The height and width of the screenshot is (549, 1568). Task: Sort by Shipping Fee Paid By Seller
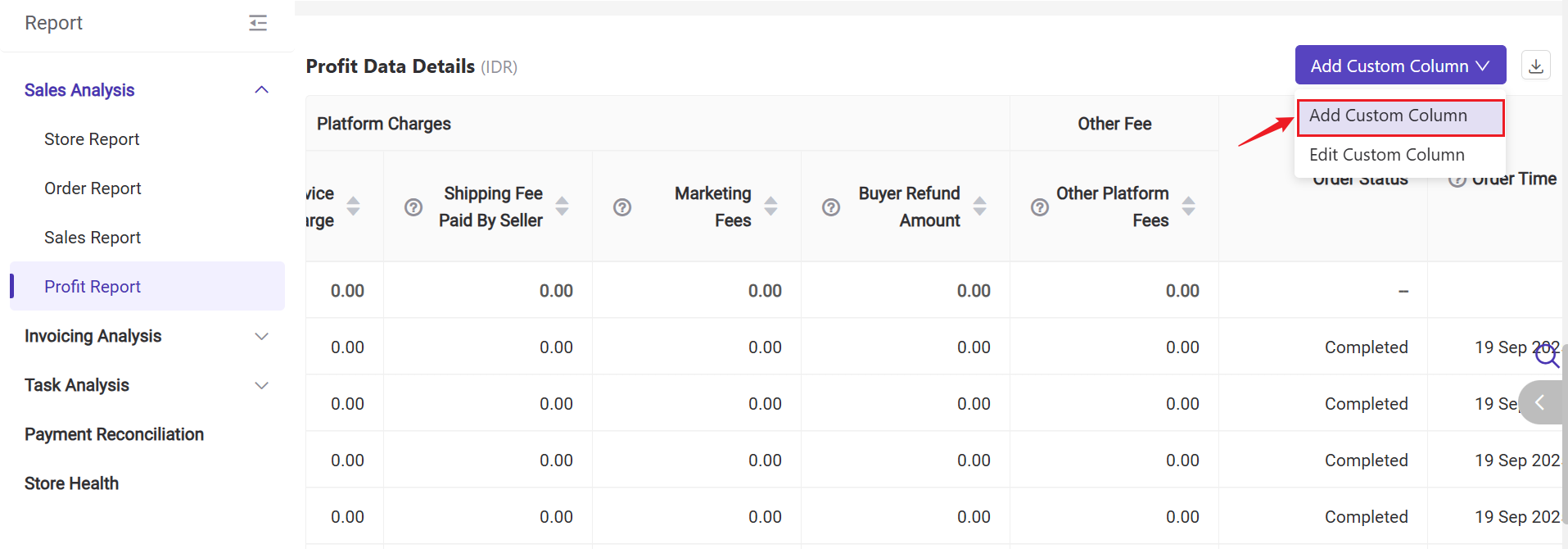click(562, 206)
